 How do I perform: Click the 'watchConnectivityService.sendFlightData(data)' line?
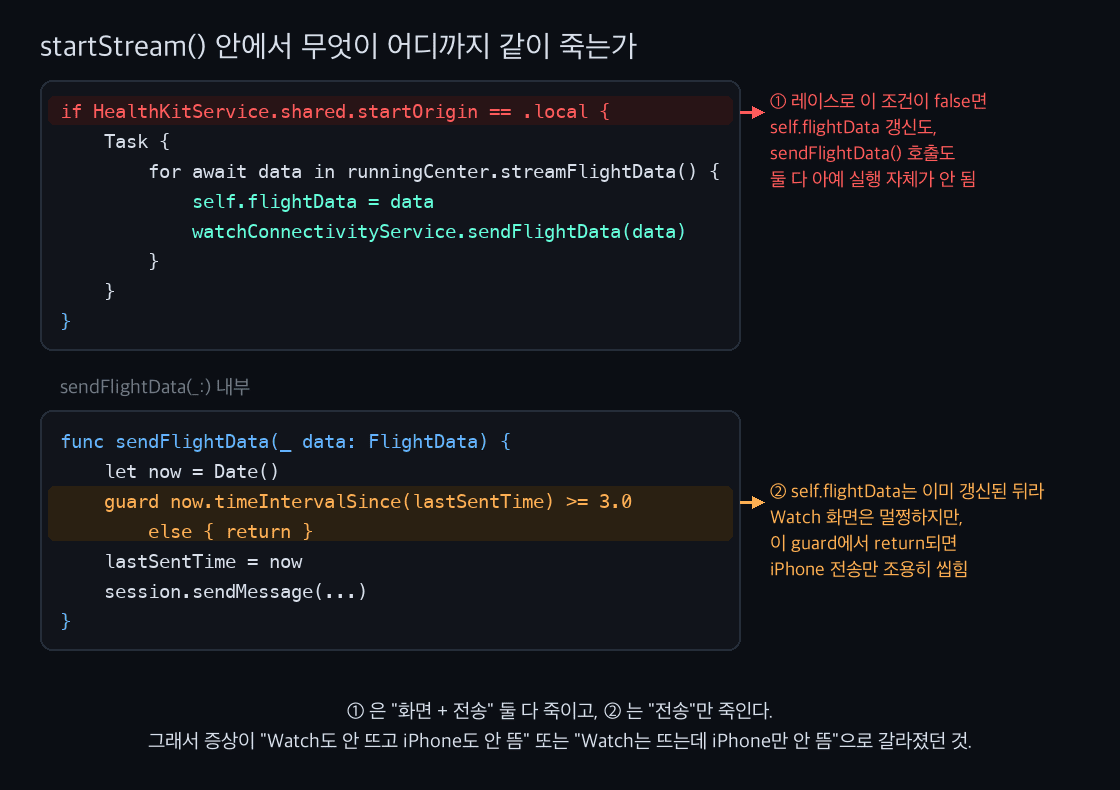tap(439, 231)
